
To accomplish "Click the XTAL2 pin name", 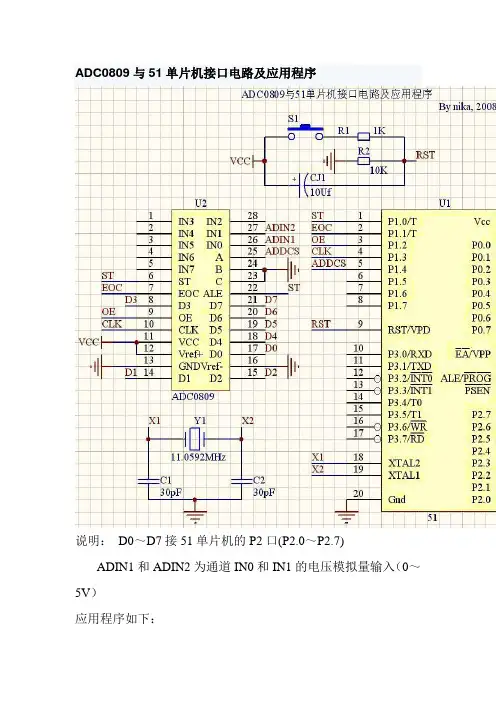I will (x=404, y=463).
